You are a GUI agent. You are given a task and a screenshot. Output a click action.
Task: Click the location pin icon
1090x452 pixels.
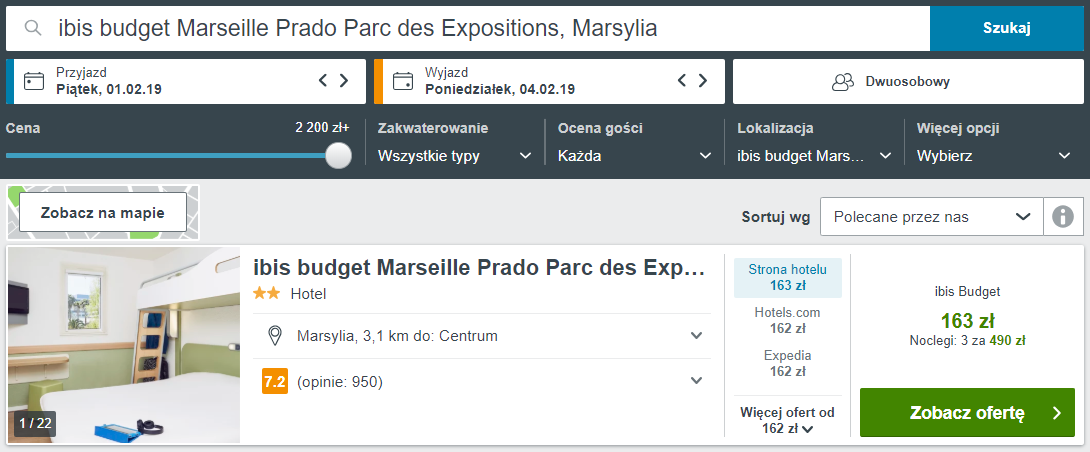pos(275,336)
